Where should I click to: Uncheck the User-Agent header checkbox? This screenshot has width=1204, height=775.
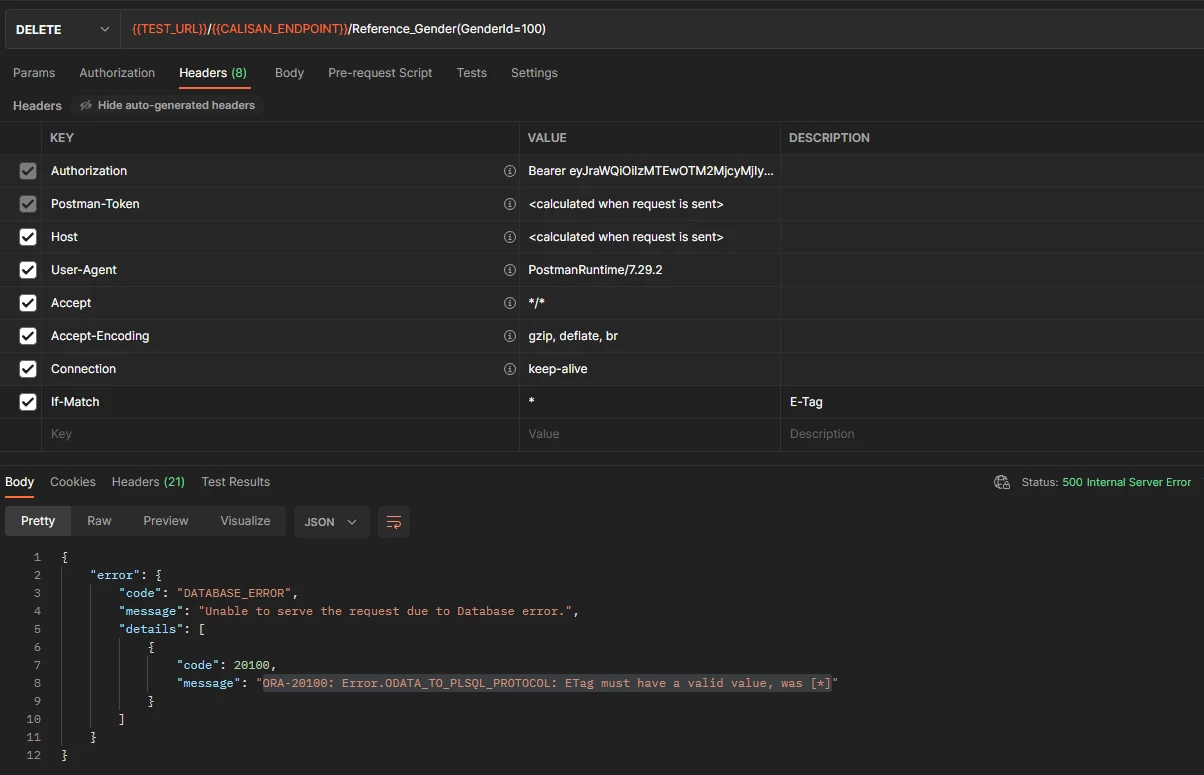coord(27,270)
